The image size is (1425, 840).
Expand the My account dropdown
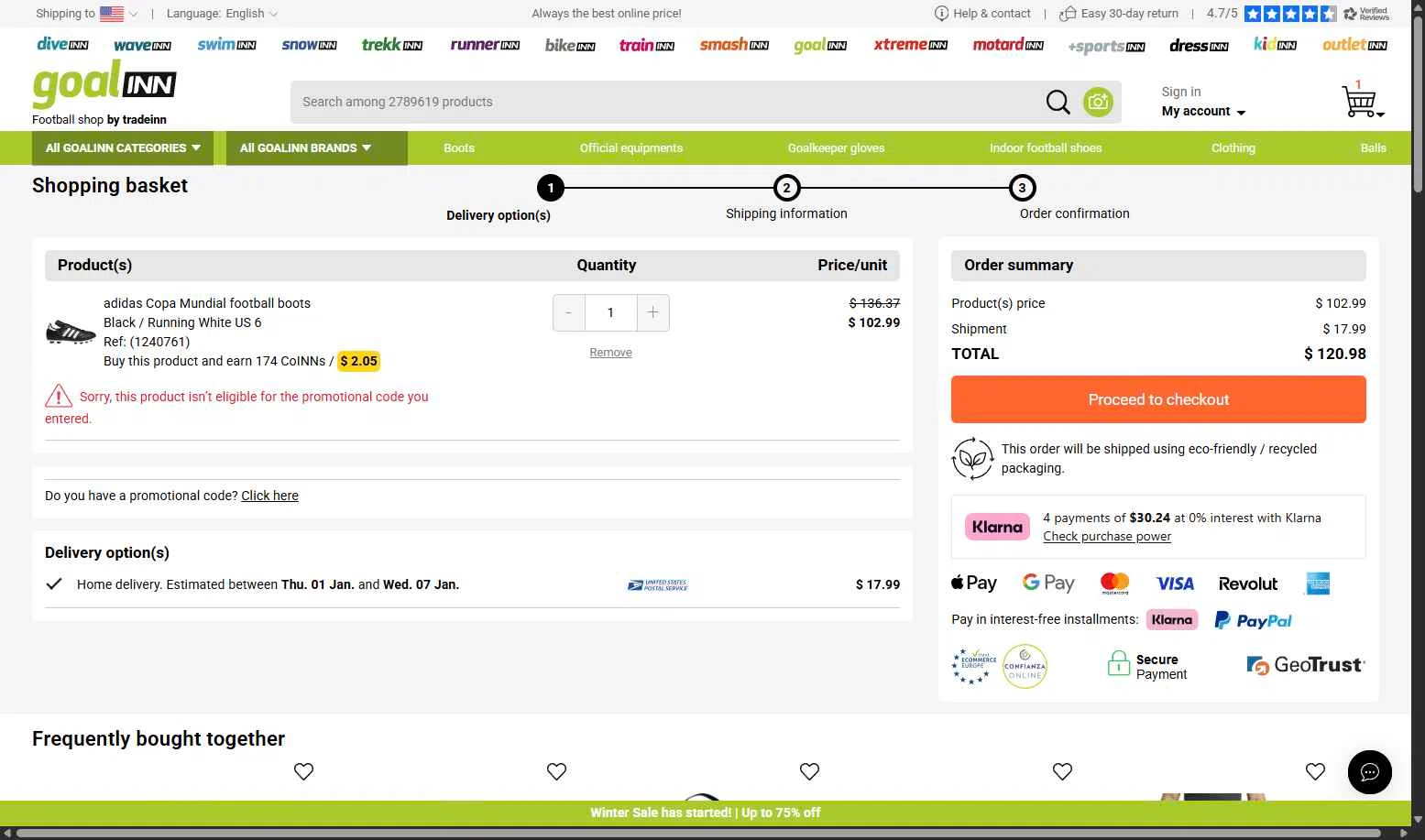[1203, 111]
